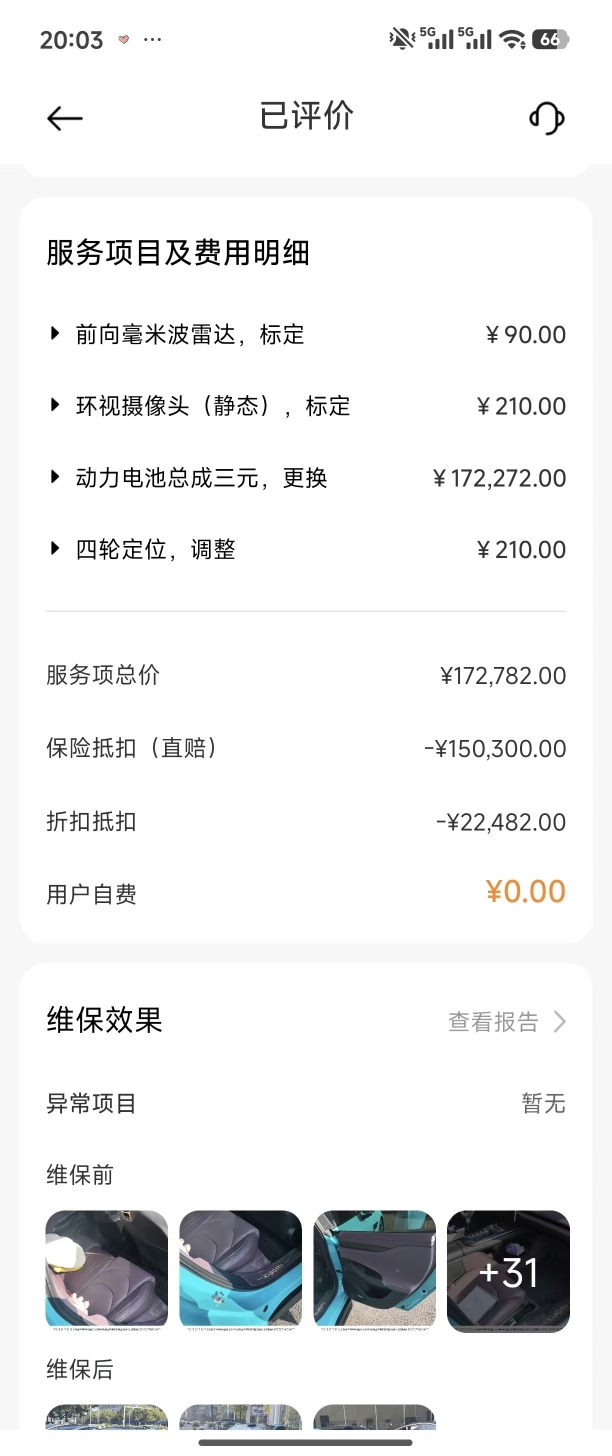This screenshot has width=612, height=1456.
Task: Tap the ¥0.00 用户自费 amount
Action: point(526,892)
